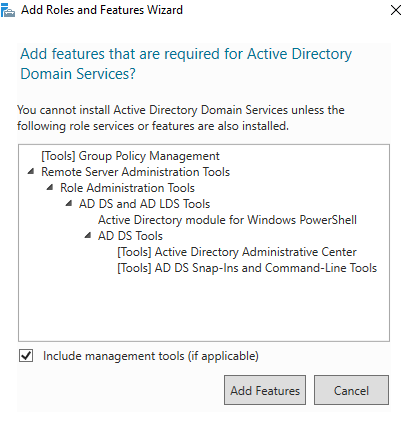This screenshot has height=428, width=405.
Task: Collapse the Role Administration Tools arrow
Action: click(50, 188)
